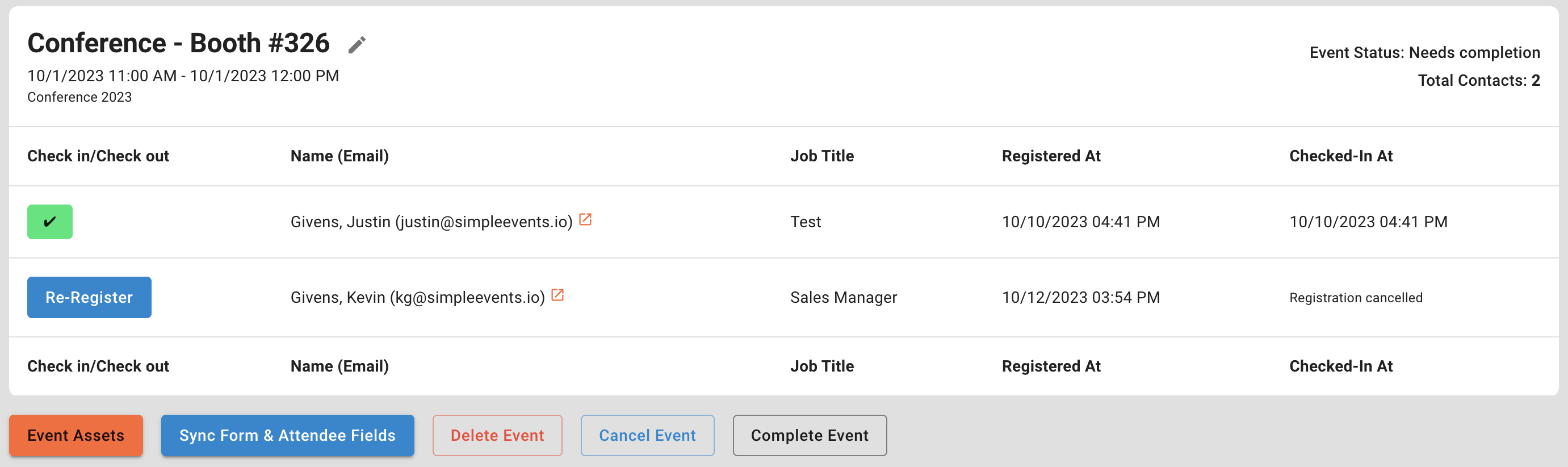Click the bottom Name (Email) header row
The image size is (1568, 467).
tap(339, 366)
